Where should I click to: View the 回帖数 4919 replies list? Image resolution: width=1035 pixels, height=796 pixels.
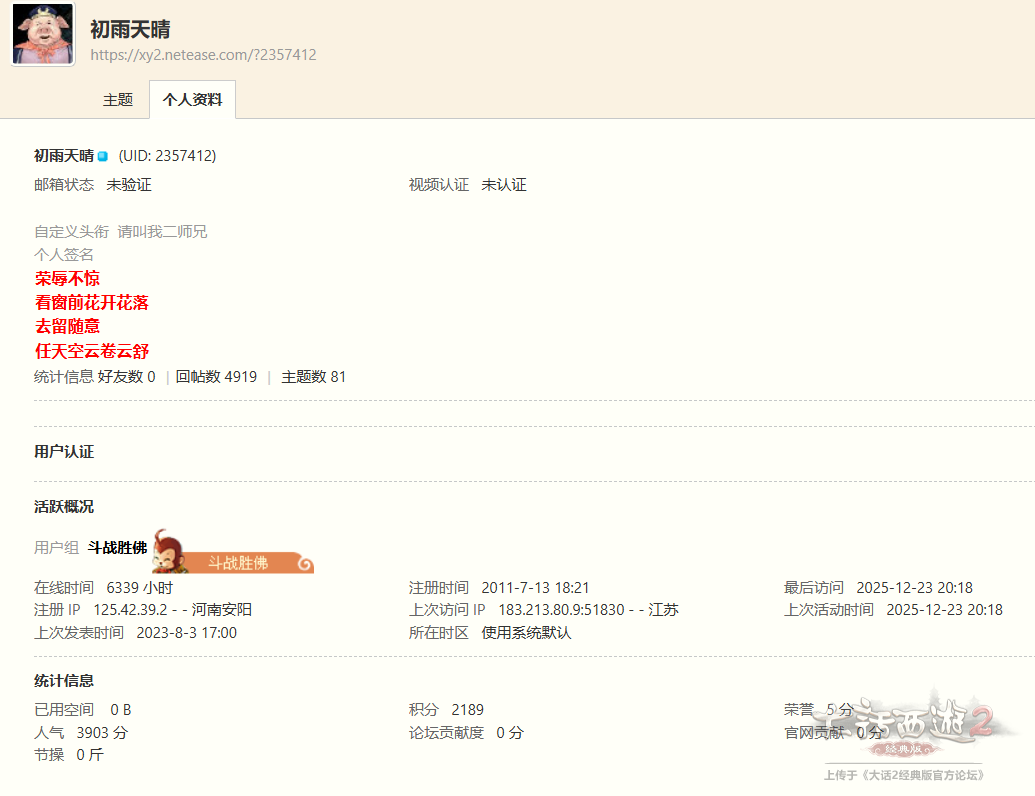point(216,377)
